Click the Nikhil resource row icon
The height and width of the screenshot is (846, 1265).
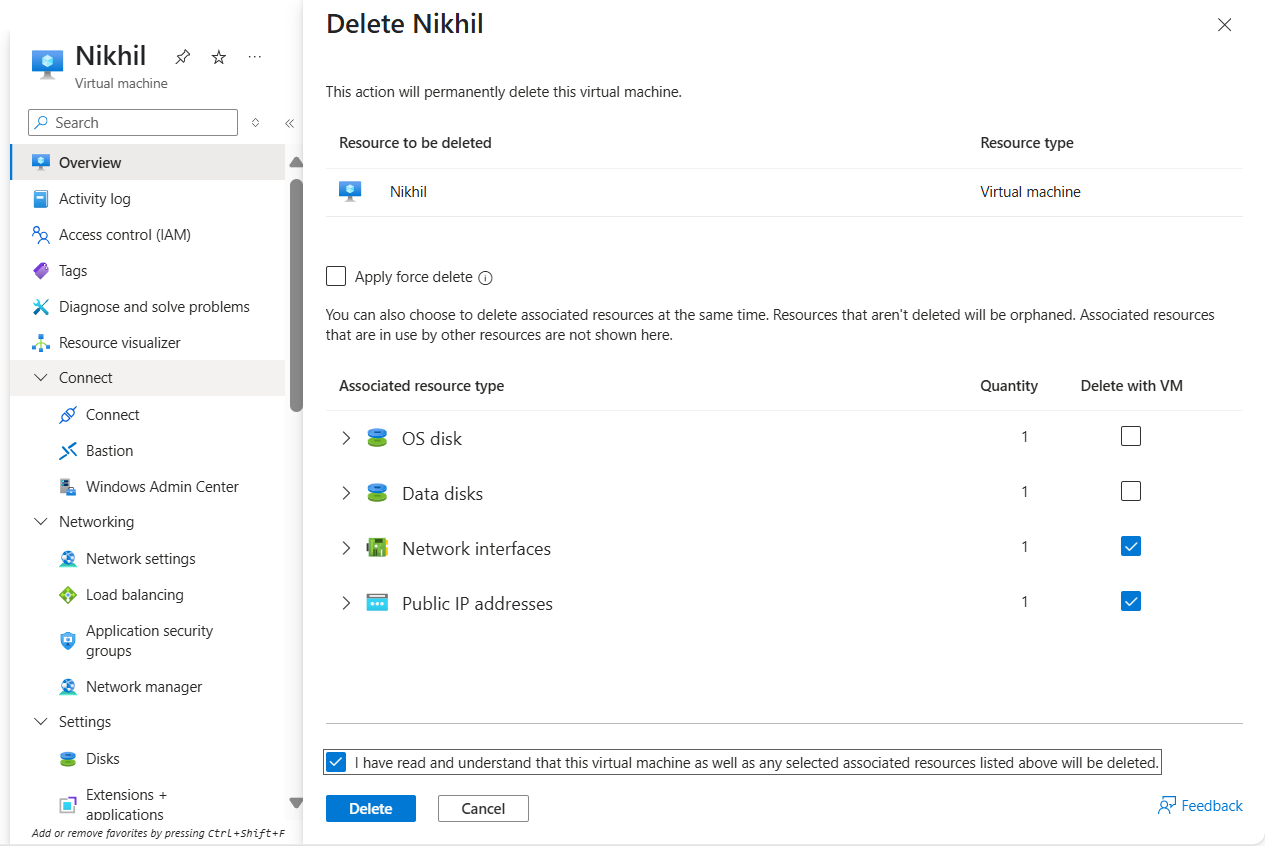350,191
